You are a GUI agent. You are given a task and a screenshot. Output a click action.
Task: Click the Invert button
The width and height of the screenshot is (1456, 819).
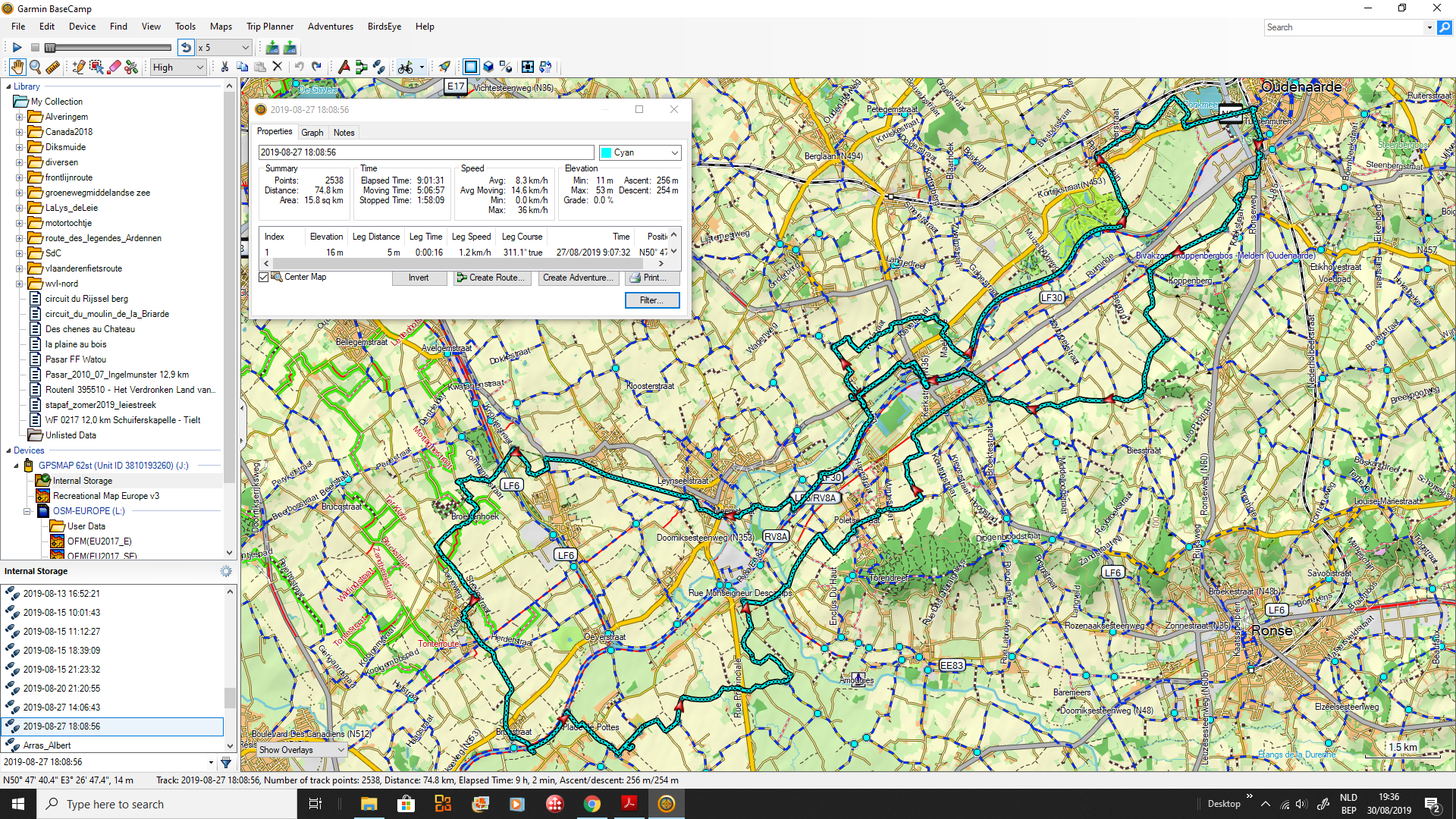pyautogui.click(x=418, y=278)
